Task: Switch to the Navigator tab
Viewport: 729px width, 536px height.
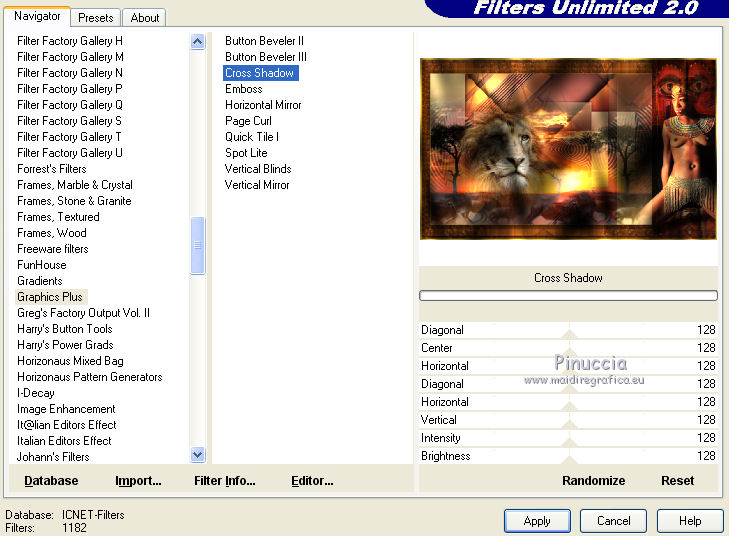Action: (37, 16)
